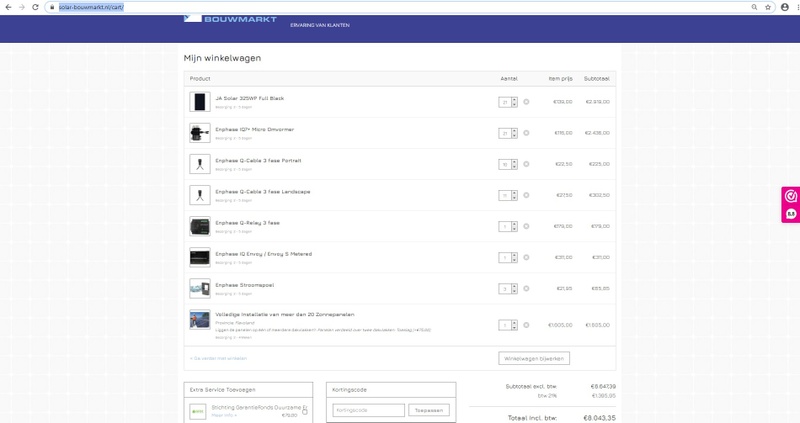The image size is (800, 423).
Task: Click the Stichting Garantiefonds logo thumbnail
Action: pyautogui.click(x=197, y=411)
